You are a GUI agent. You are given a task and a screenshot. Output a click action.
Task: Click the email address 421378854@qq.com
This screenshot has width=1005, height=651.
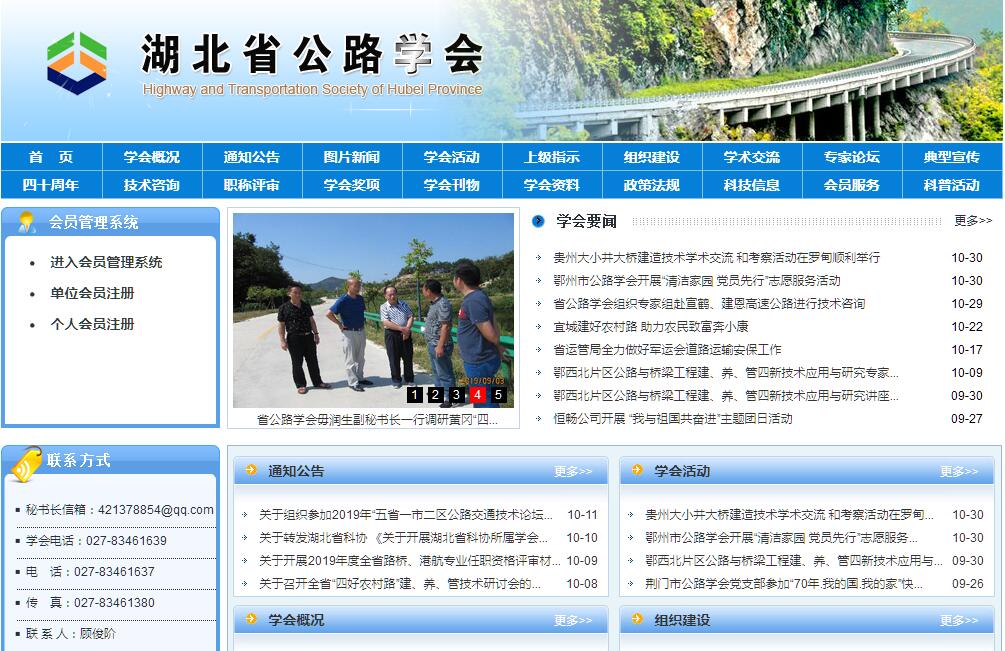(156, 509)
